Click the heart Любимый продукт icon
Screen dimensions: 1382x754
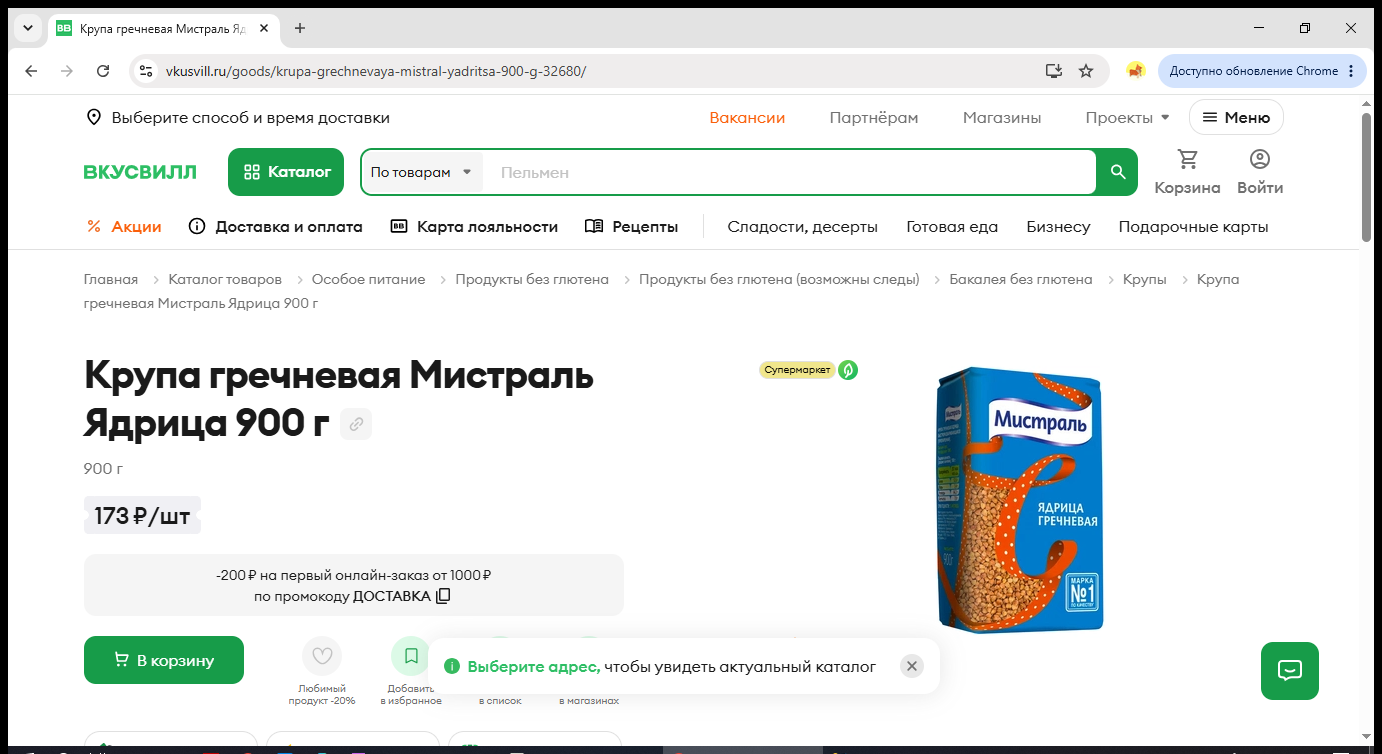322,656
